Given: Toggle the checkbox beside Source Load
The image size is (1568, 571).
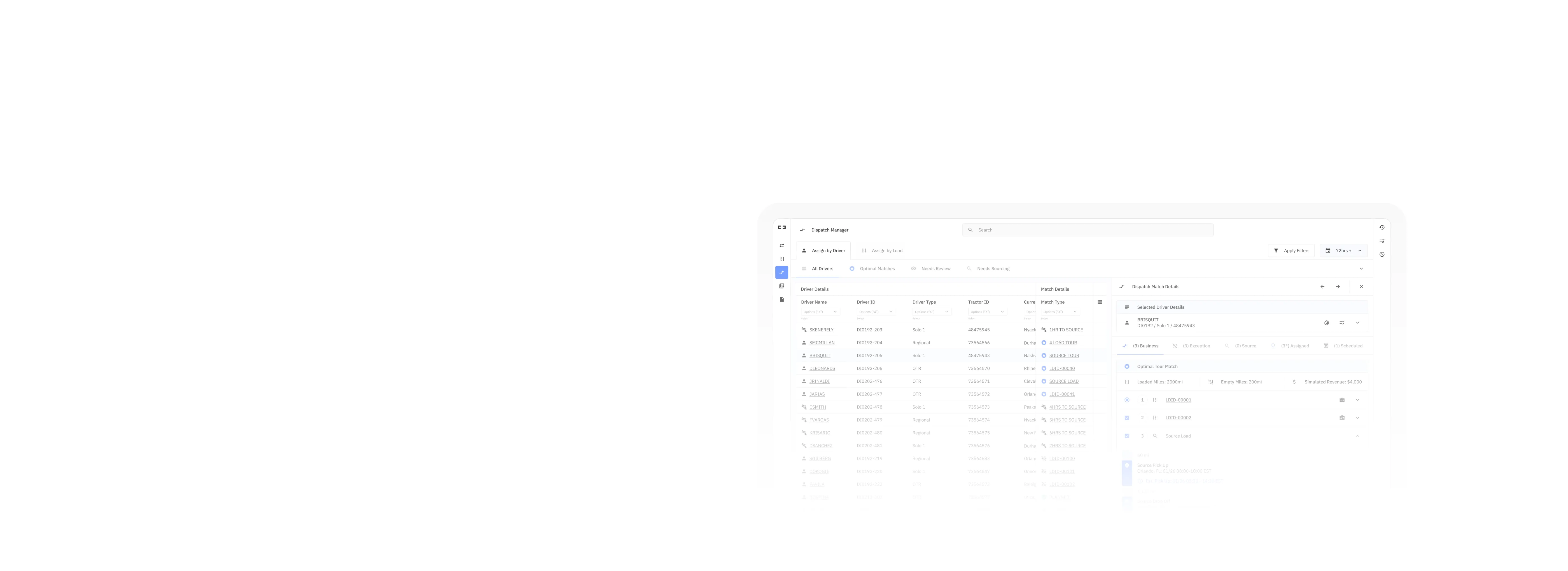Looking at the screenshot, I should coord(1127,436).
